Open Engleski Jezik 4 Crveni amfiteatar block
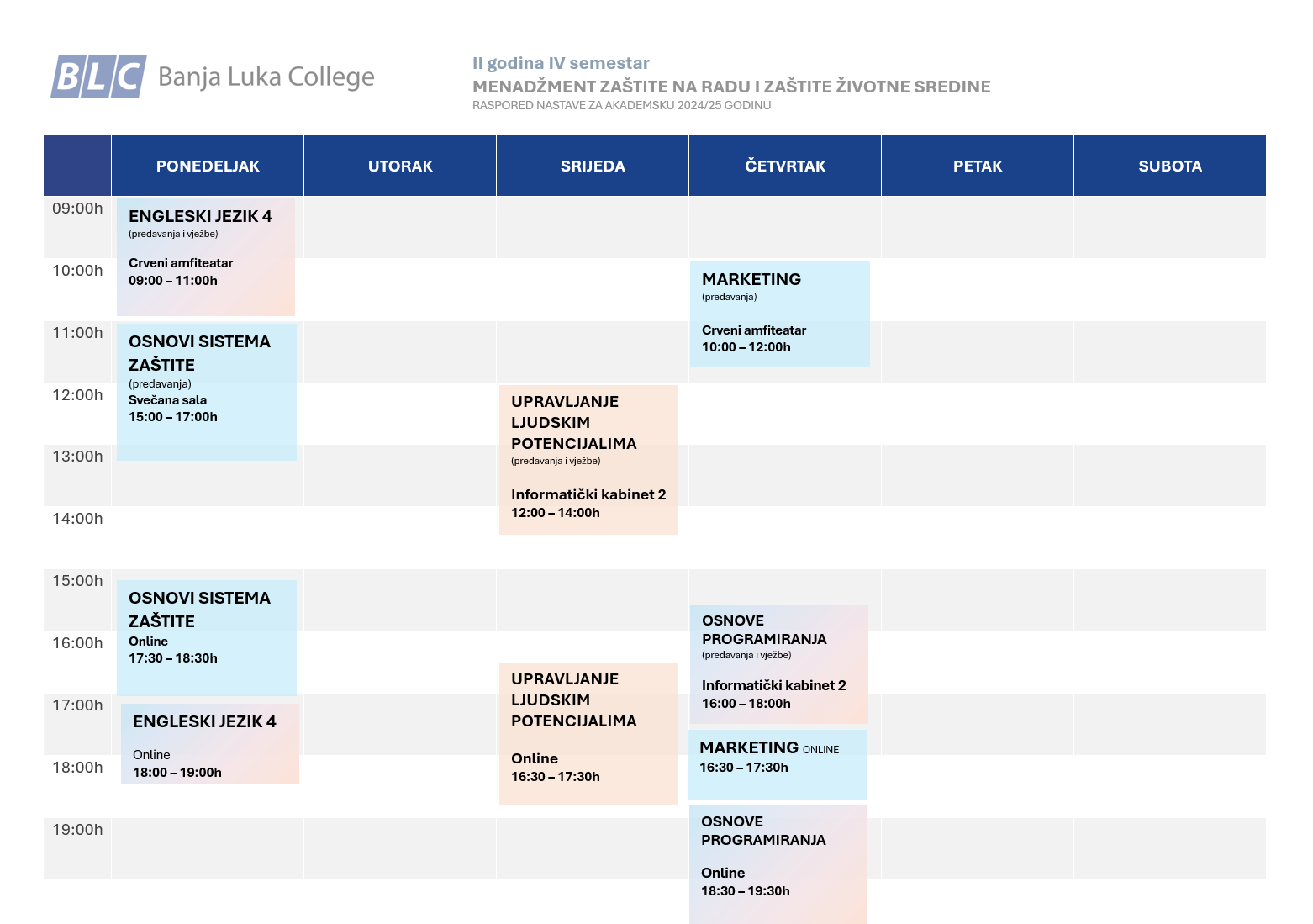This screenshot has width=1313, height=924. click(206, 257)
